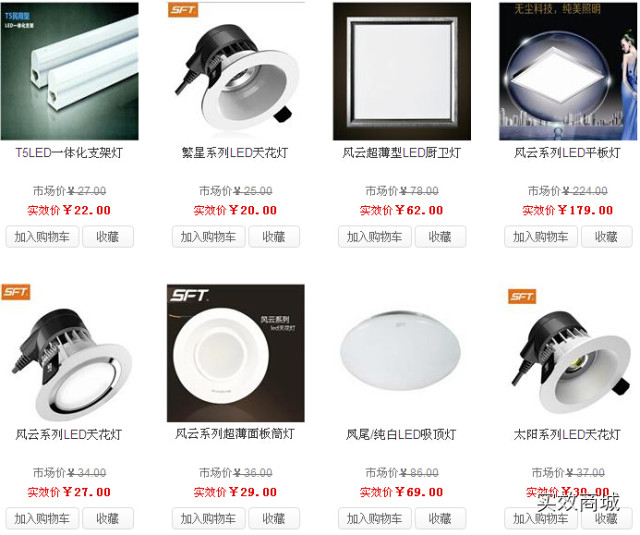Favorite 风云系列超薄面板筒灯 with 收藏 button
Viewport: 640px width, 535px height.
(274, 519)
